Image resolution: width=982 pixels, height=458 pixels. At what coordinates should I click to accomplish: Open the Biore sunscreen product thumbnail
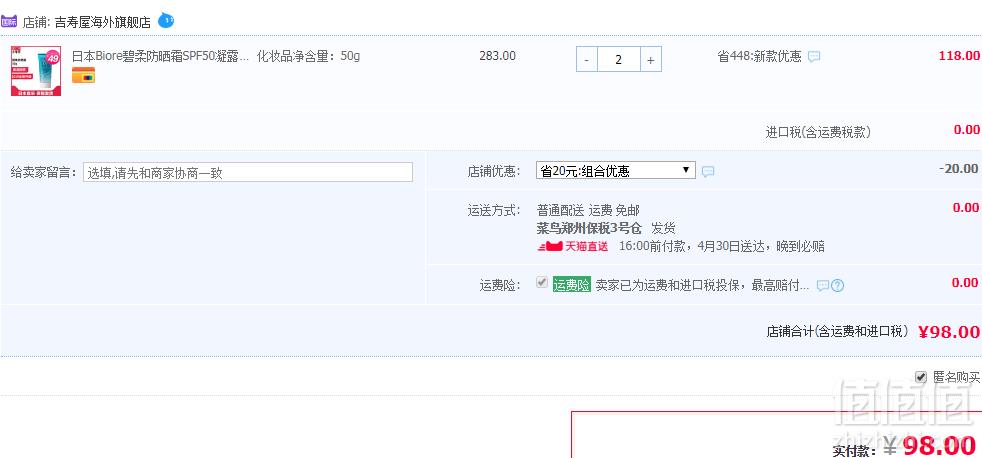click(x=36, y=71)
